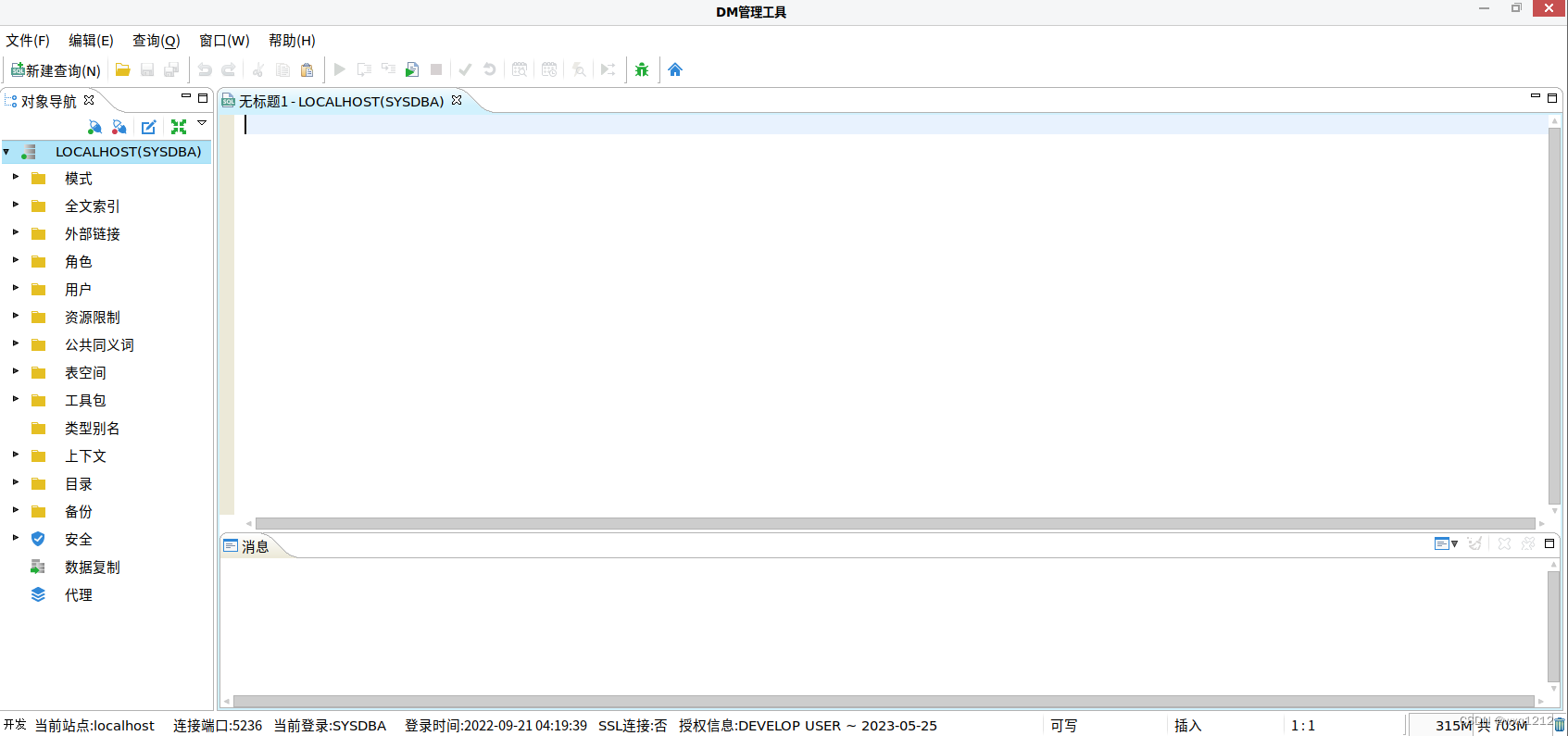
Task: Select the 公共同义词 tree item
Action: point(99,345)
